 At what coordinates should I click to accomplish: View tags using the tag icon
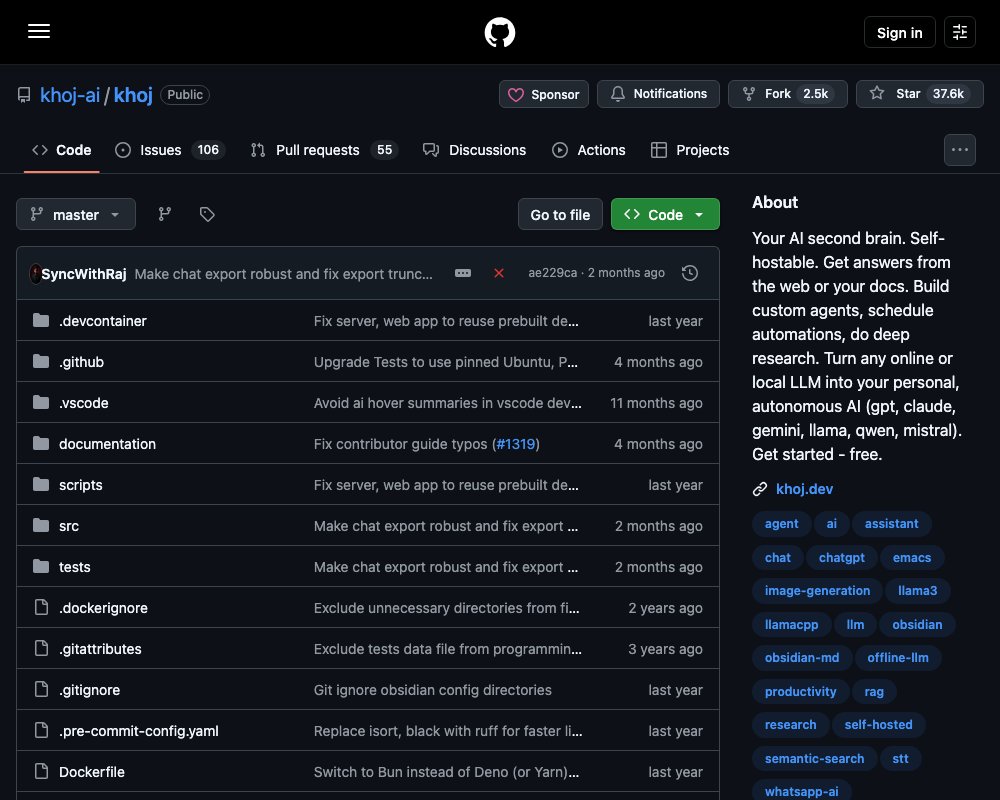click(207, 214)
